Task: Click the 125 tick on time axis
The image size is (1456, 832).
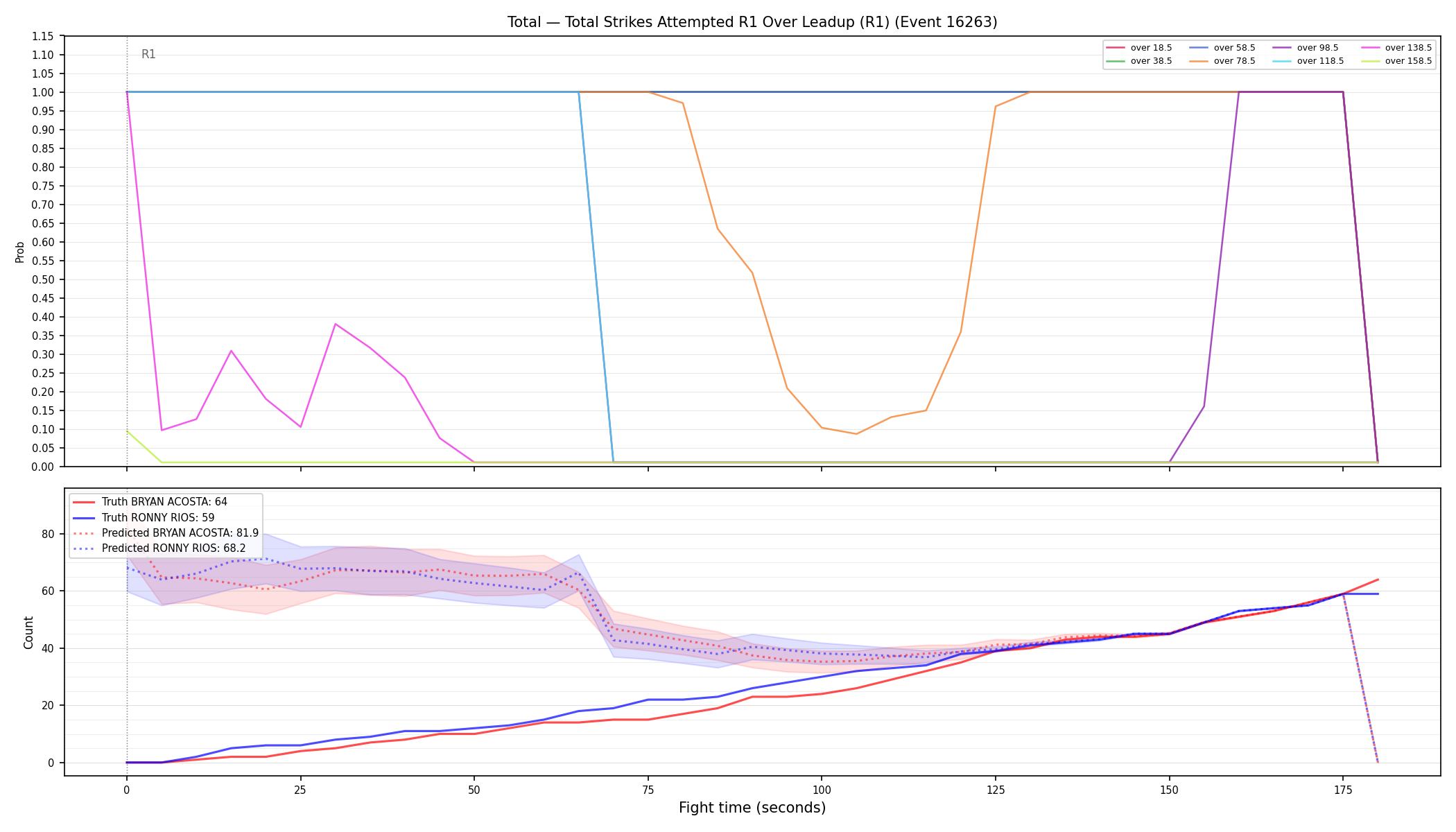Action: pyautogui.click(x=996, y=790)
